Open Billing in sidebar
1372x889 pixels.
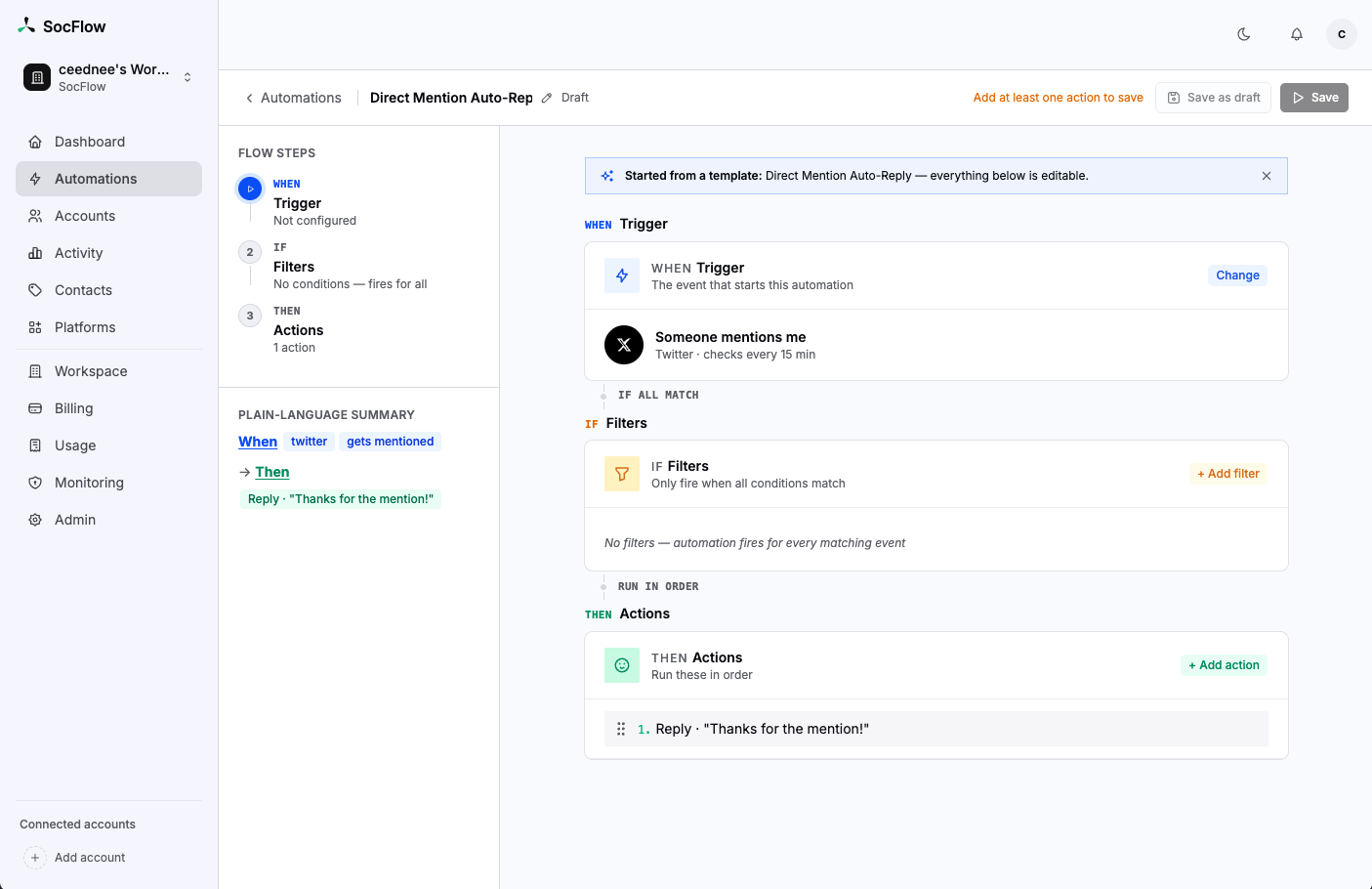(108, 408)
